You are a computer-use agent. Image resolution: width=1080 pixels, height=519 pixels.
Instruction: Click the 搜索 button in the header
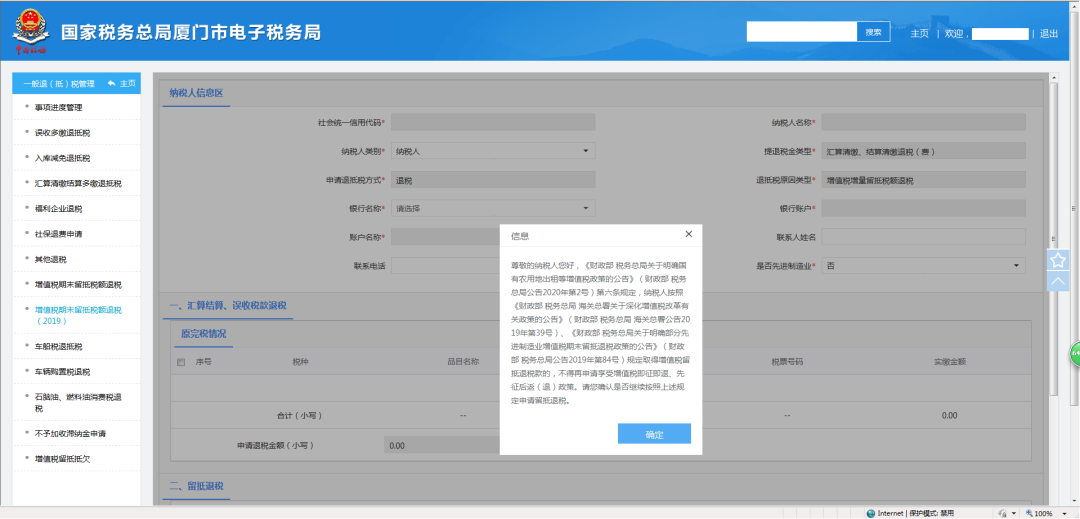click(873, 32)
